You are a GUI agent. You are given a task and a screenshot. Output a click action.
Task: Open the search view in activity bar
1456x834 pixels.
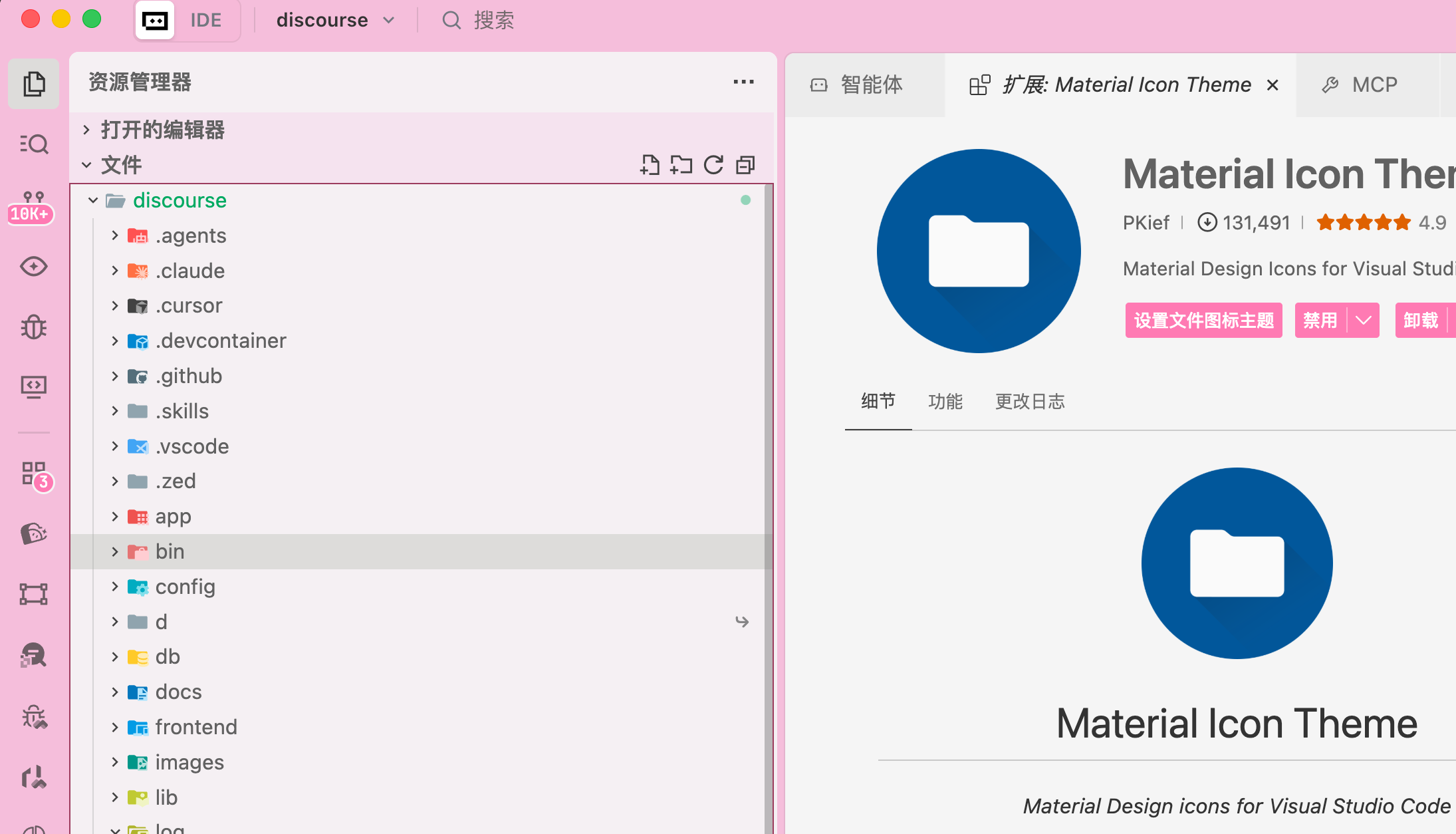pos(33,144)
